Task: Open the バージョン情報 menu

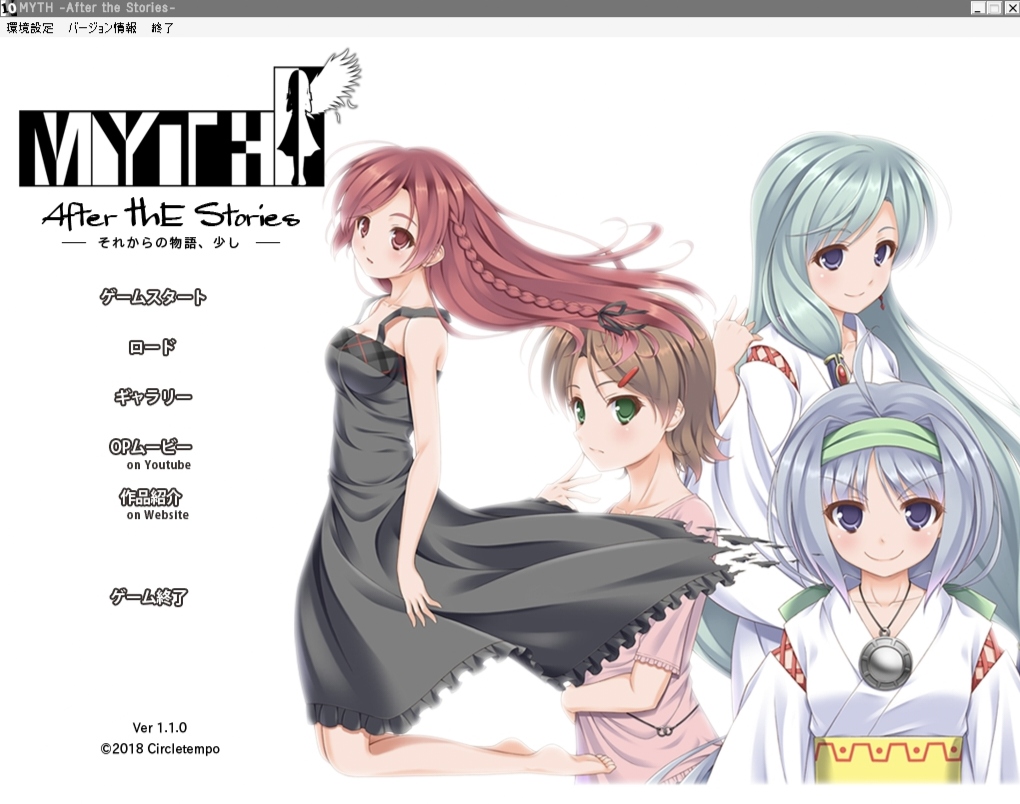Action: pyautogui.click(x=102, y=28)
